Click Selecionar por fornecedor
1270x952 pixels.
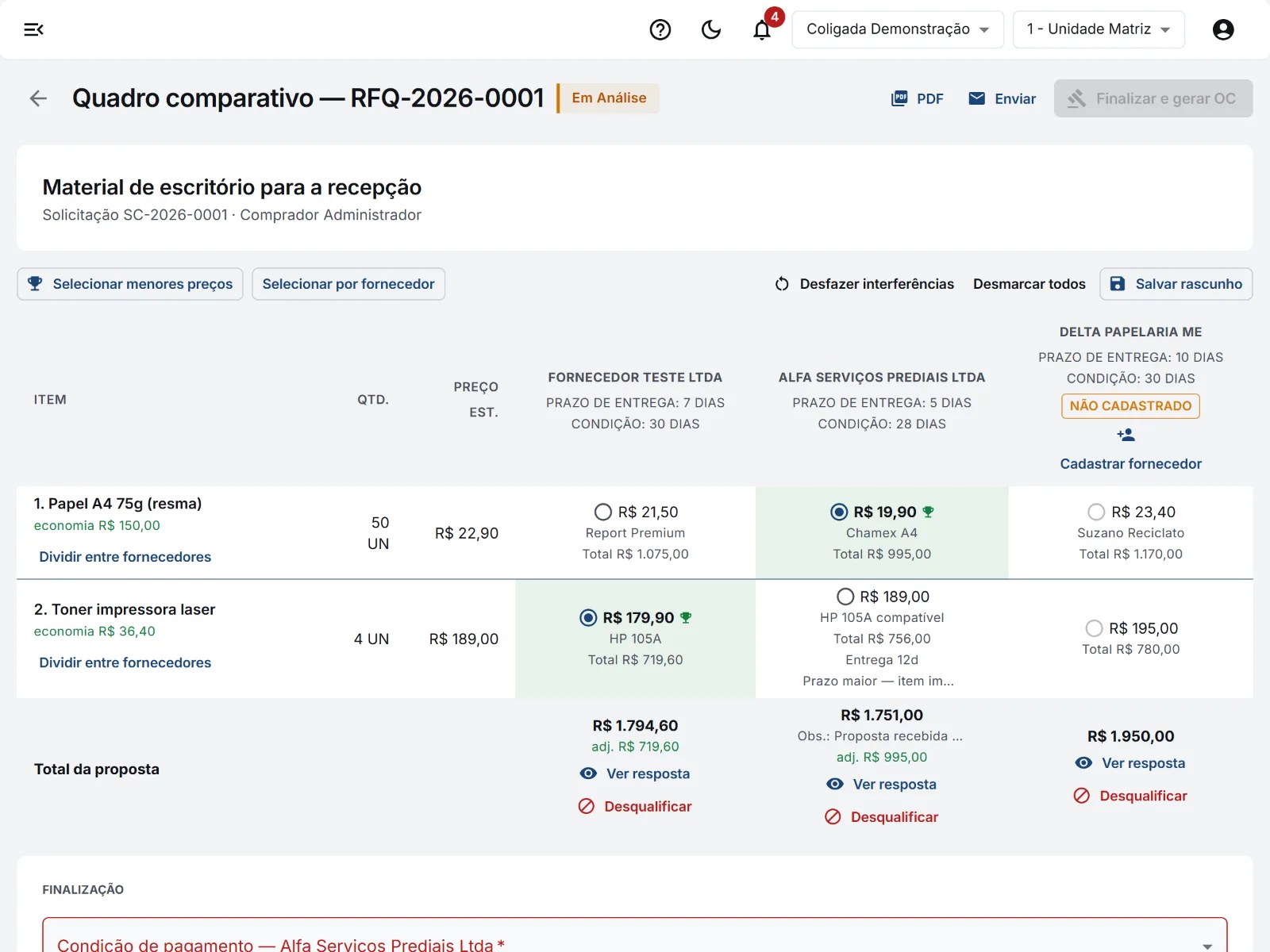pos(348,284)
